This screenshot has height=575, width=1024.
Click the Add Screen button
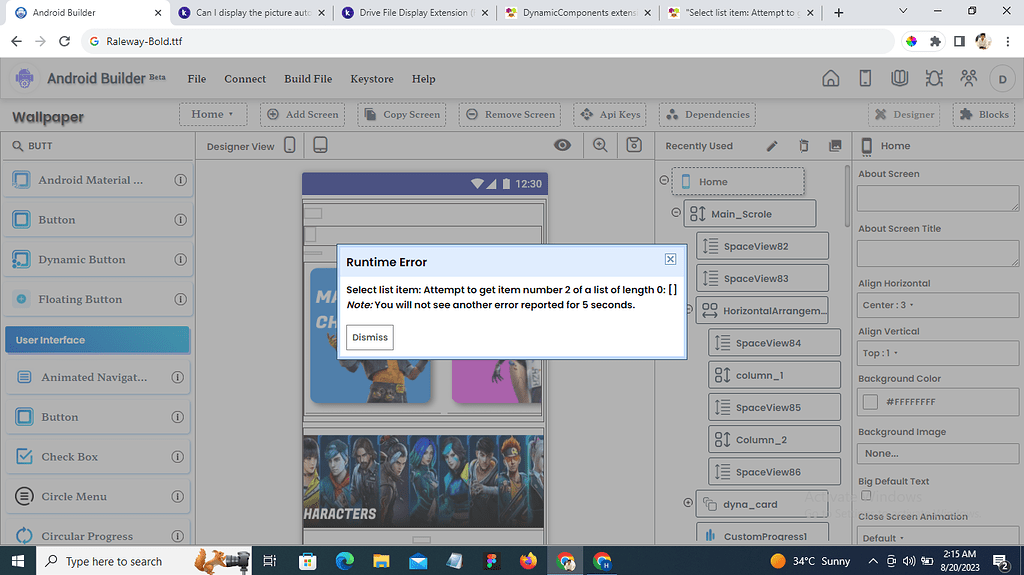point(302,114)
